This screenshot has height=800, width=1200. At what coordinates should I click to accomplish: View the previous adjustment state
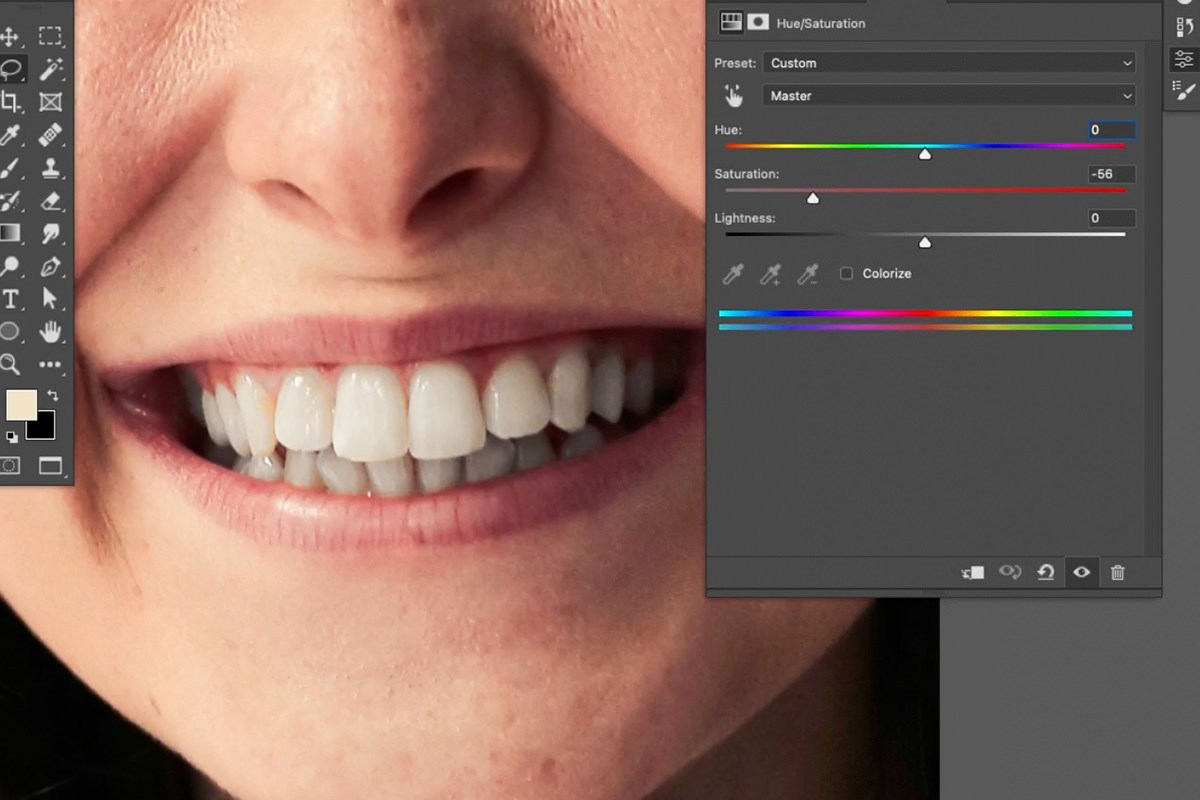tap(1010, 572)
